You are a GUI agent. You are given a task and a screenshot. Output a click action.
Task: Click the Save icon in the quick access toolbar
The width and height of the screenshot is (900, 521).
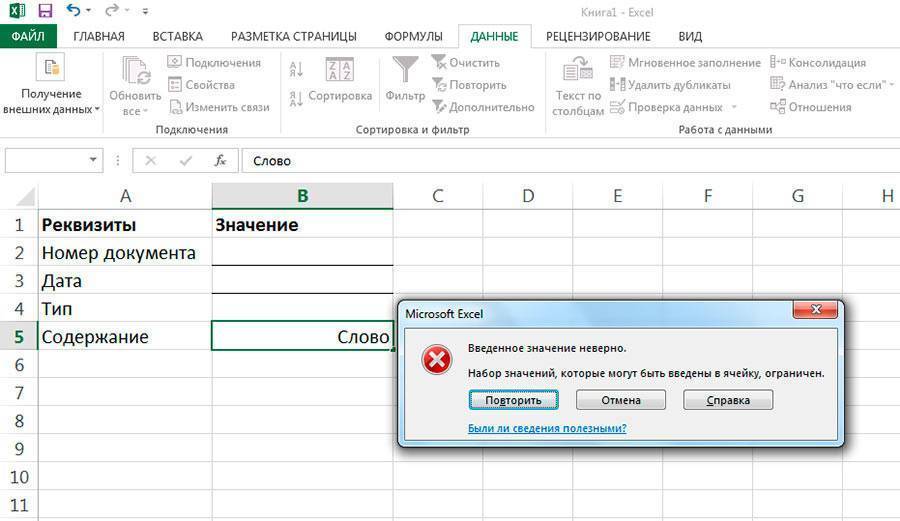45,12
